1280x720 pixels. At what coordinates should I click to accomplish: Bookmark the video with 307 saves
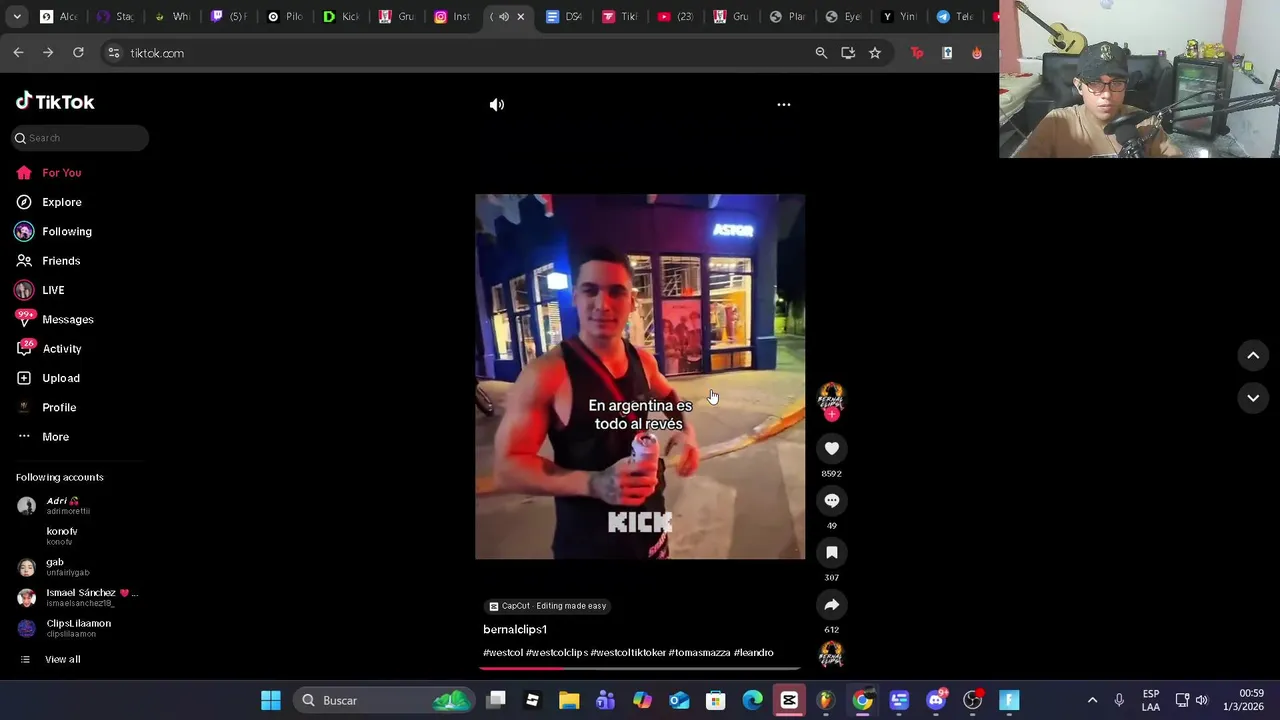pos(831,553)
